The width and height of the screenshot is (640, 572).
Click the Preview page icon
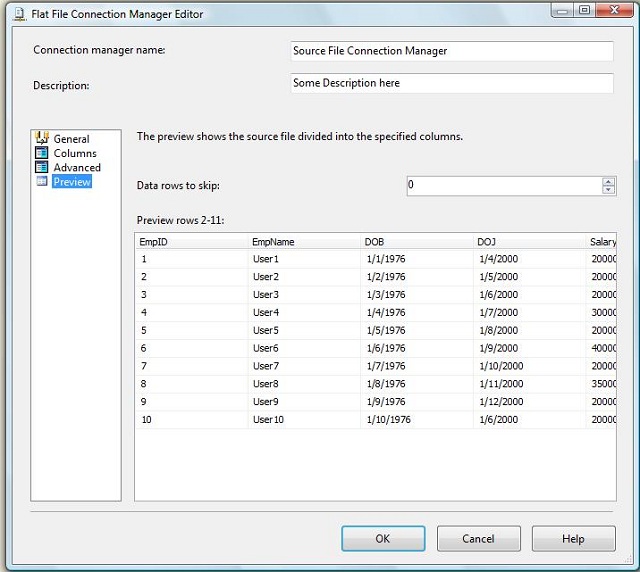pyautogui.click(x=42, y=182)
